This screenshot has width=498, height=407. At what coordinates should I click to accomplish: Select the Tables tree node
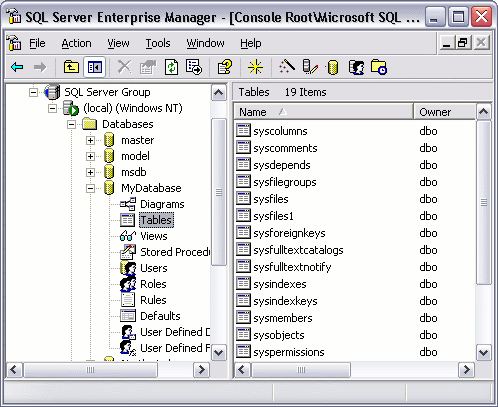coord(156,220)
